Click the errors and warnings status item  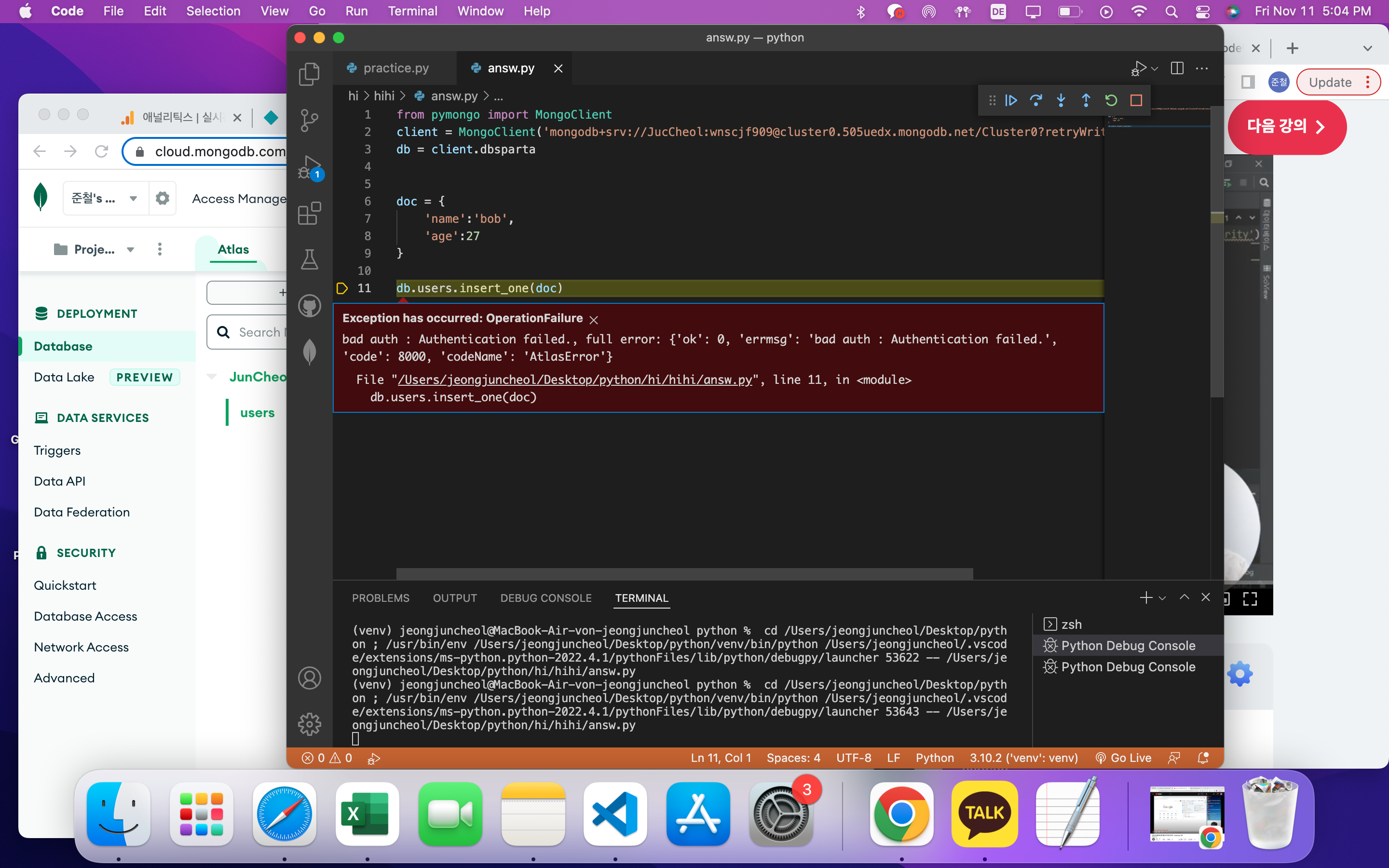(327, 759)
